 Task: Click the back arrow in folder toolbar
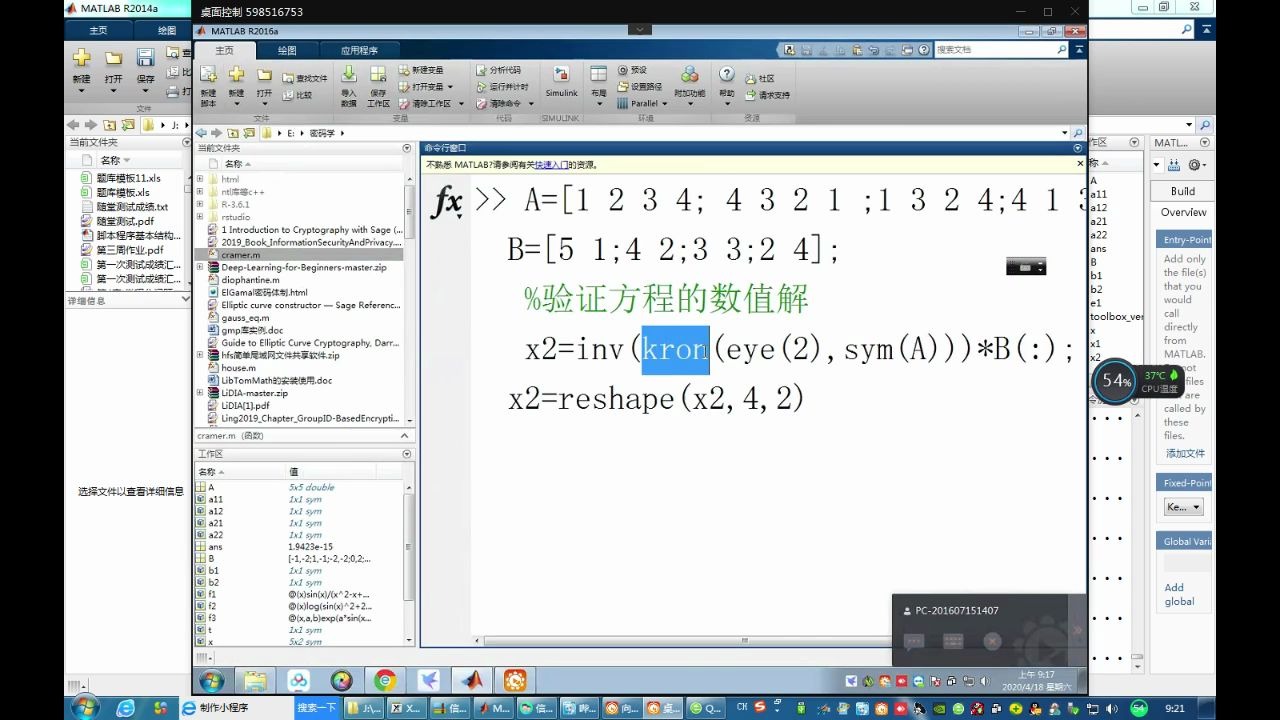click(201, 132)
